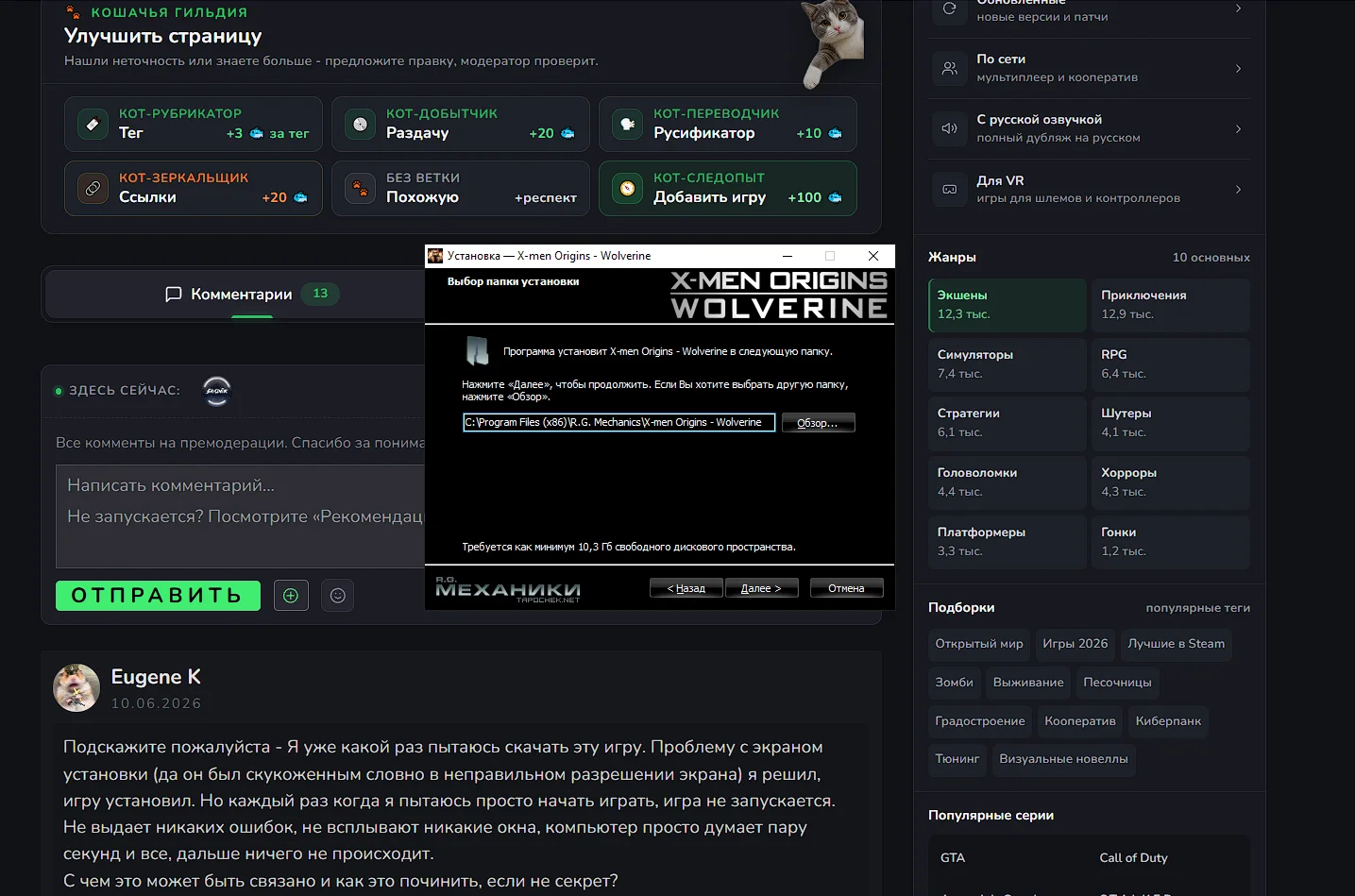This screenshot has height=896, width=1355.
Task: Expand the По сети category chevron
Action: click(x=1238, y=68)
